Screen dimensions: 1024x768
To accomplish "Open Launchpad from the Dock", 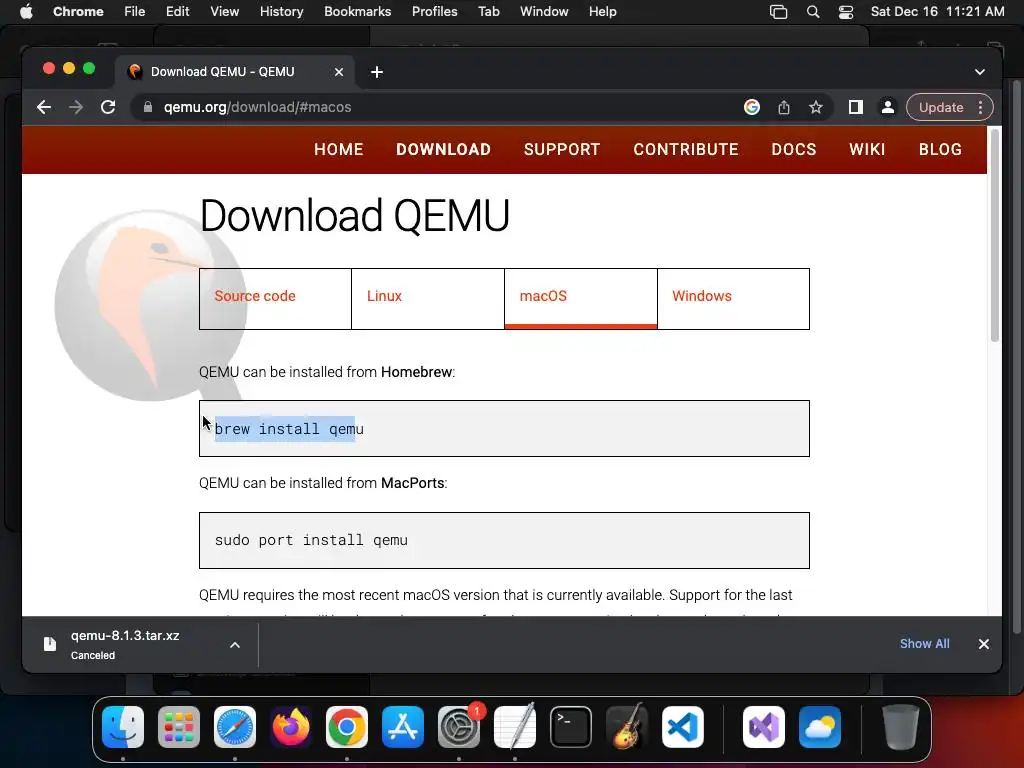I will (x=179, y=727).
